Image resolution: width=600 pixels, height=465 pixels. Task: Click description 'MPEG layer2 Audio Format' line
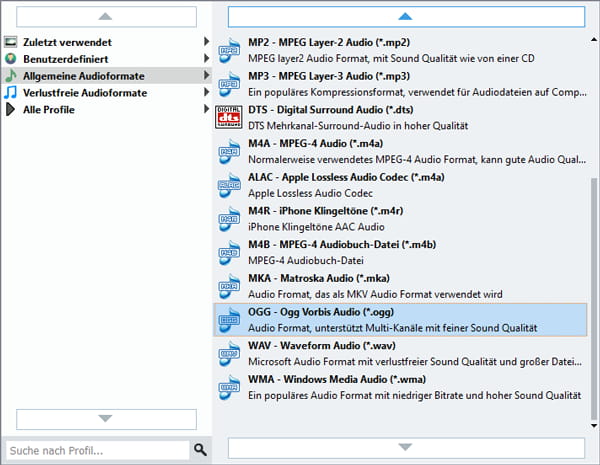point(391,59)
